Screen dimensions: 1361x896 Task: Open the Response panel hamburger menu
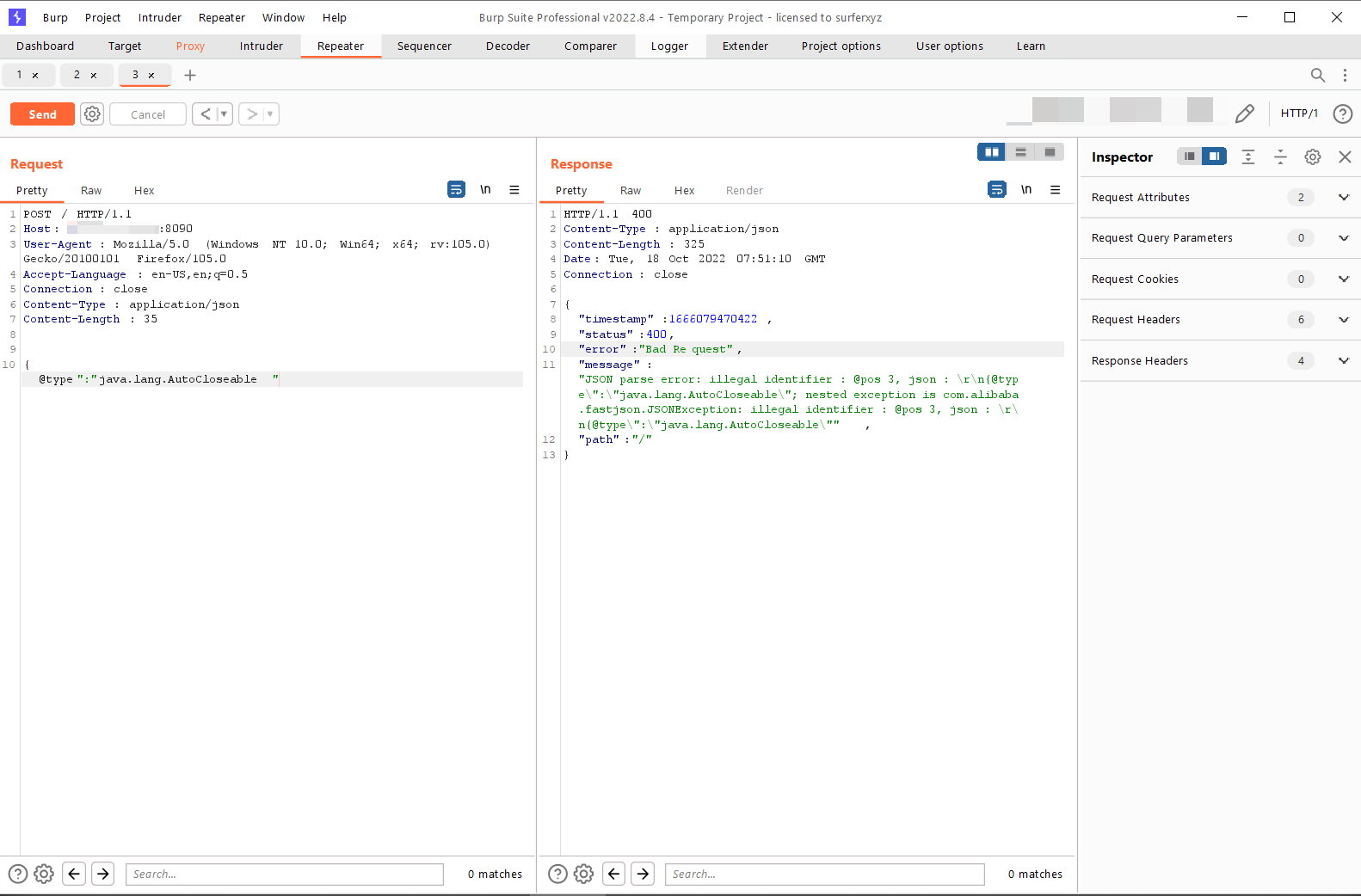click(x=1055, y=189)
